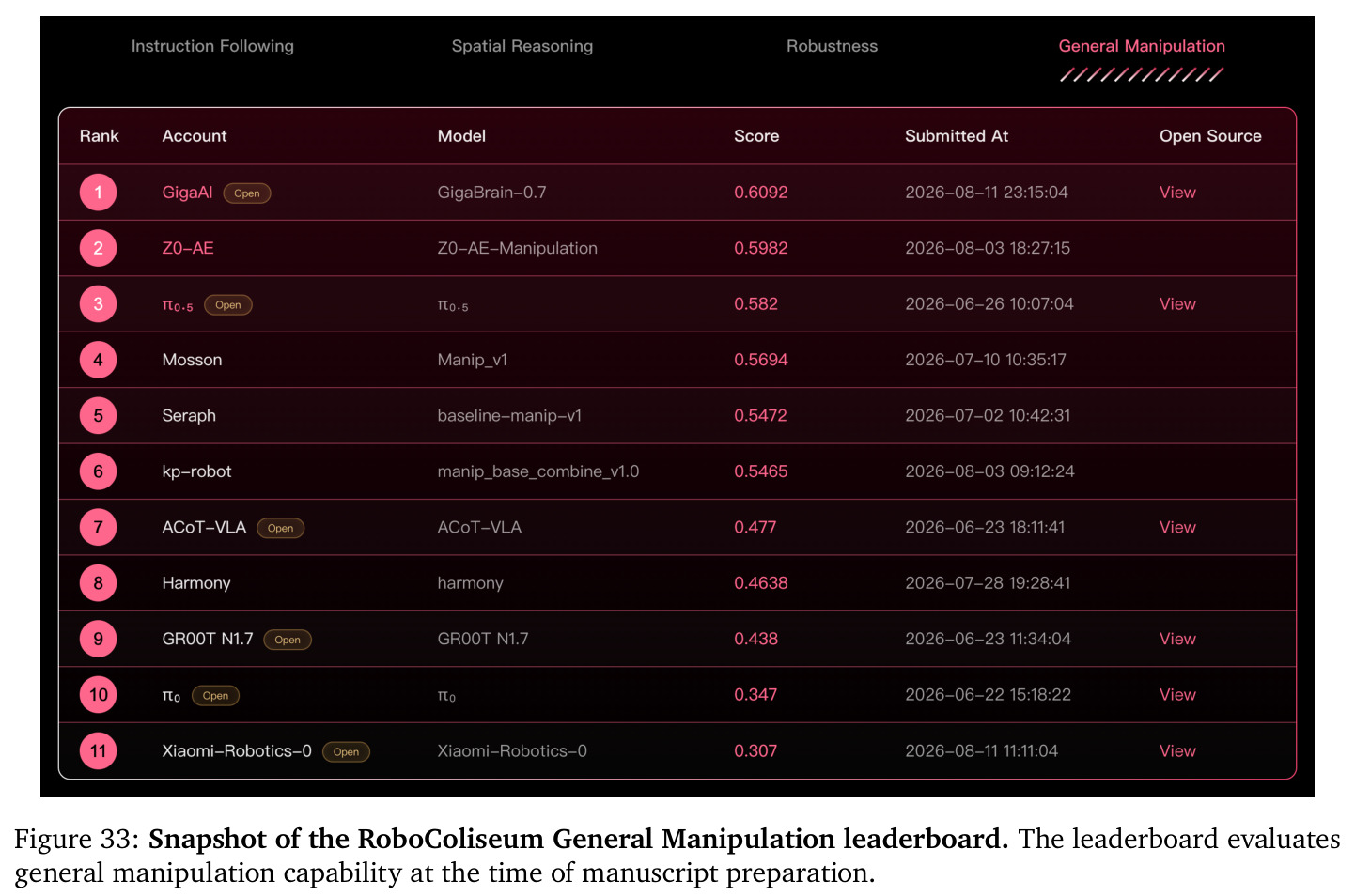Click timestamp 2026-08-03 18:27:15
The width and height of the screenshot is (1355, 896).
[988, 248]
